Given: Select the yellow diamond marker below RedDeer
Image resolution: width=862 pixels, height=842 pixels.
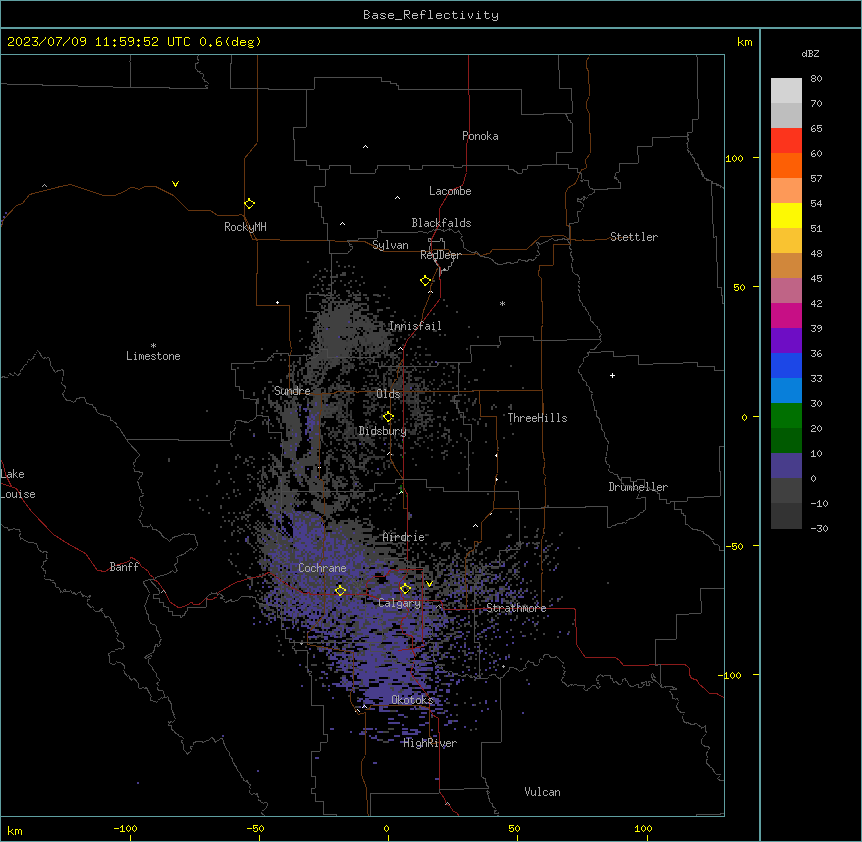Looking at the screenshot, I should (425, 281).
